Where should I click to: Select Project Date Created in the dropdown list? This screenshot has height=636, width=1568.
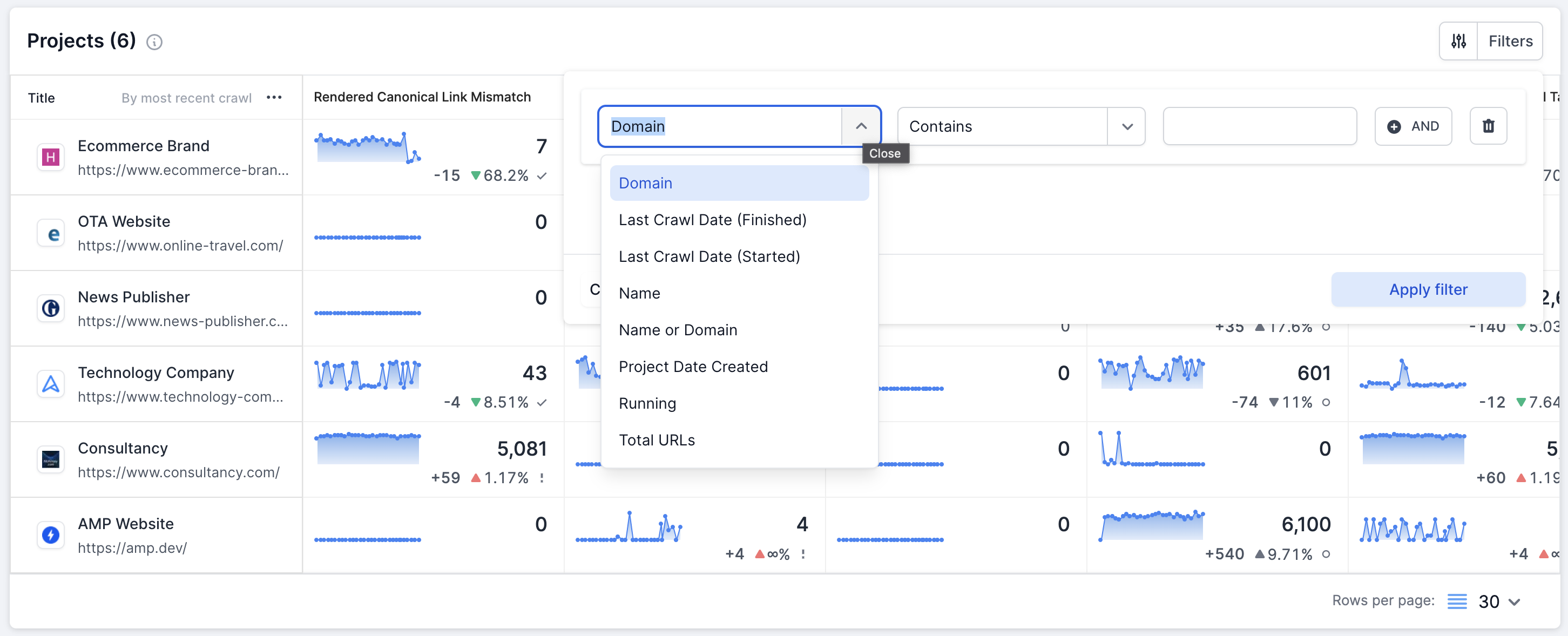693,367
